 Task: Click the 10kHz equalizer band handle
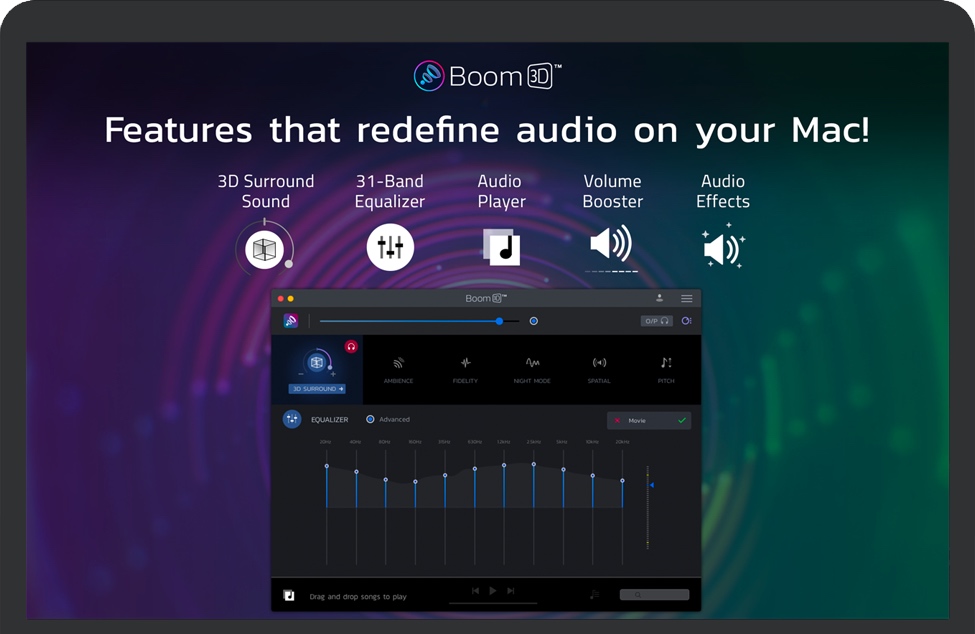(593, 476)
